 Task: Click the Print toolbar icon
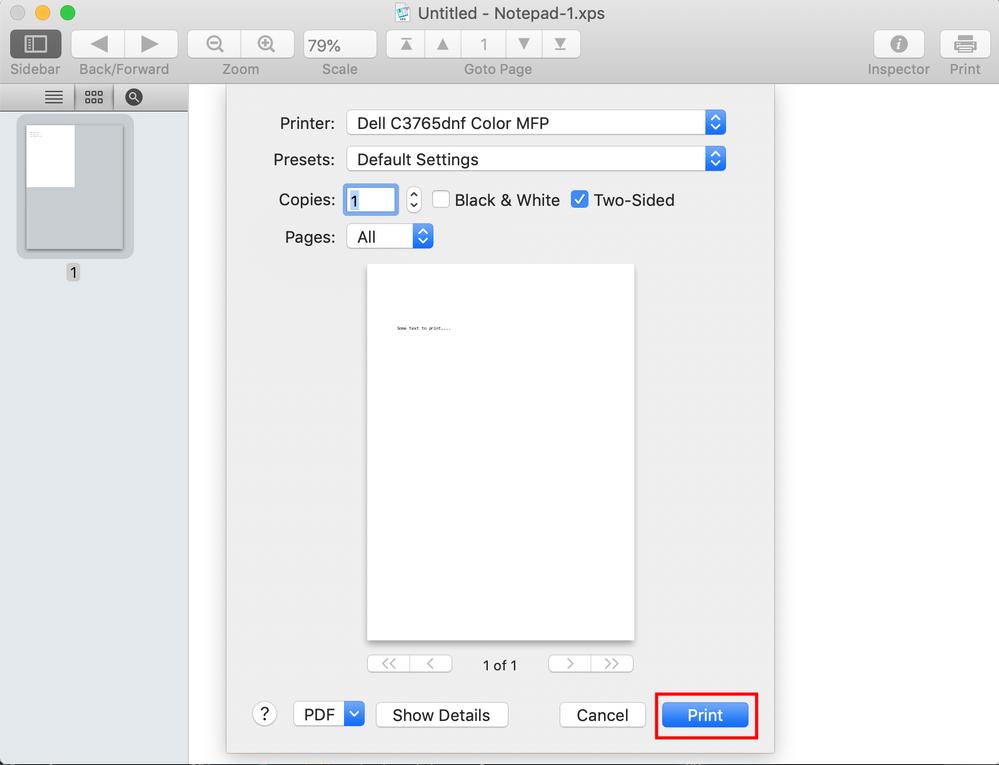coord(965,44)
